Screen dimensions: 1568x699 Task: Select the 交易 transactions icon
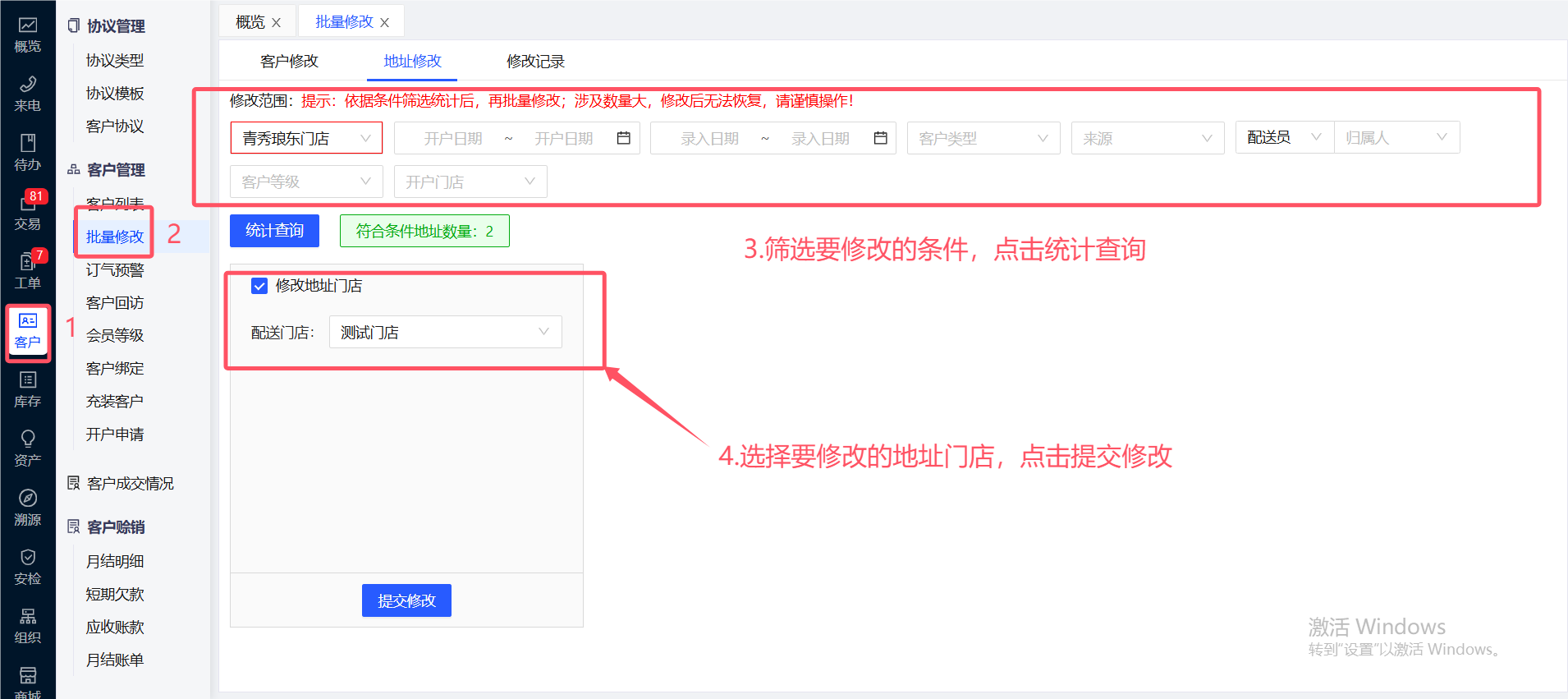pos(27,211)
